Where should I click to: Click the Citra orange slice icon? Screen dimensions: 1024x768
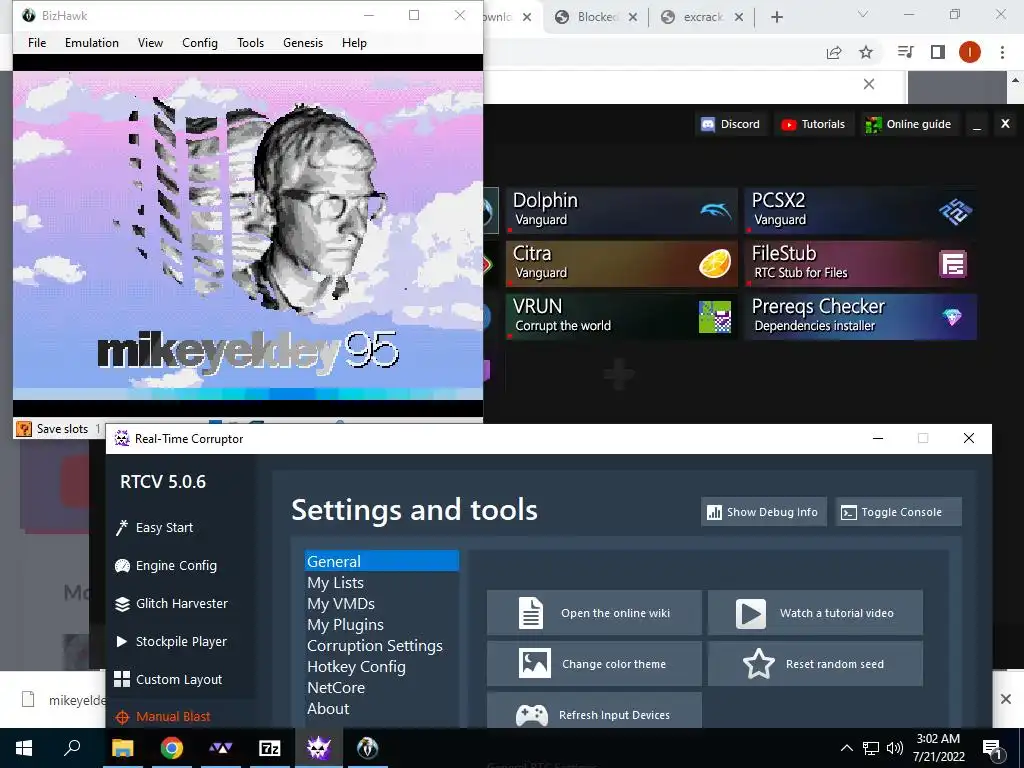714,264
